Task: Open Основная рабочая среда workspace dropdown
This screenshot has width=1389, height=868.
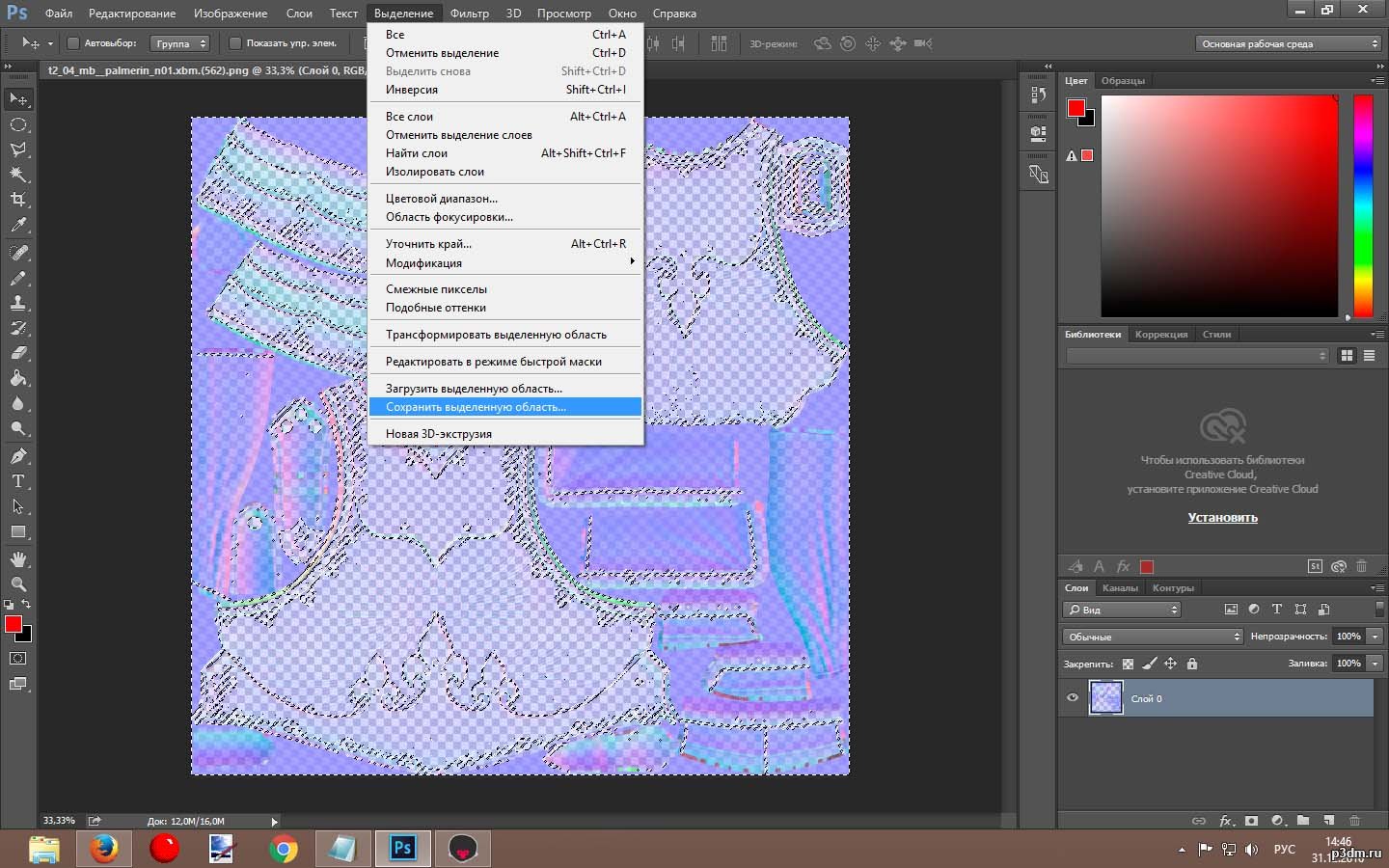Action: pyautogui.click(x=1289, y=43)
